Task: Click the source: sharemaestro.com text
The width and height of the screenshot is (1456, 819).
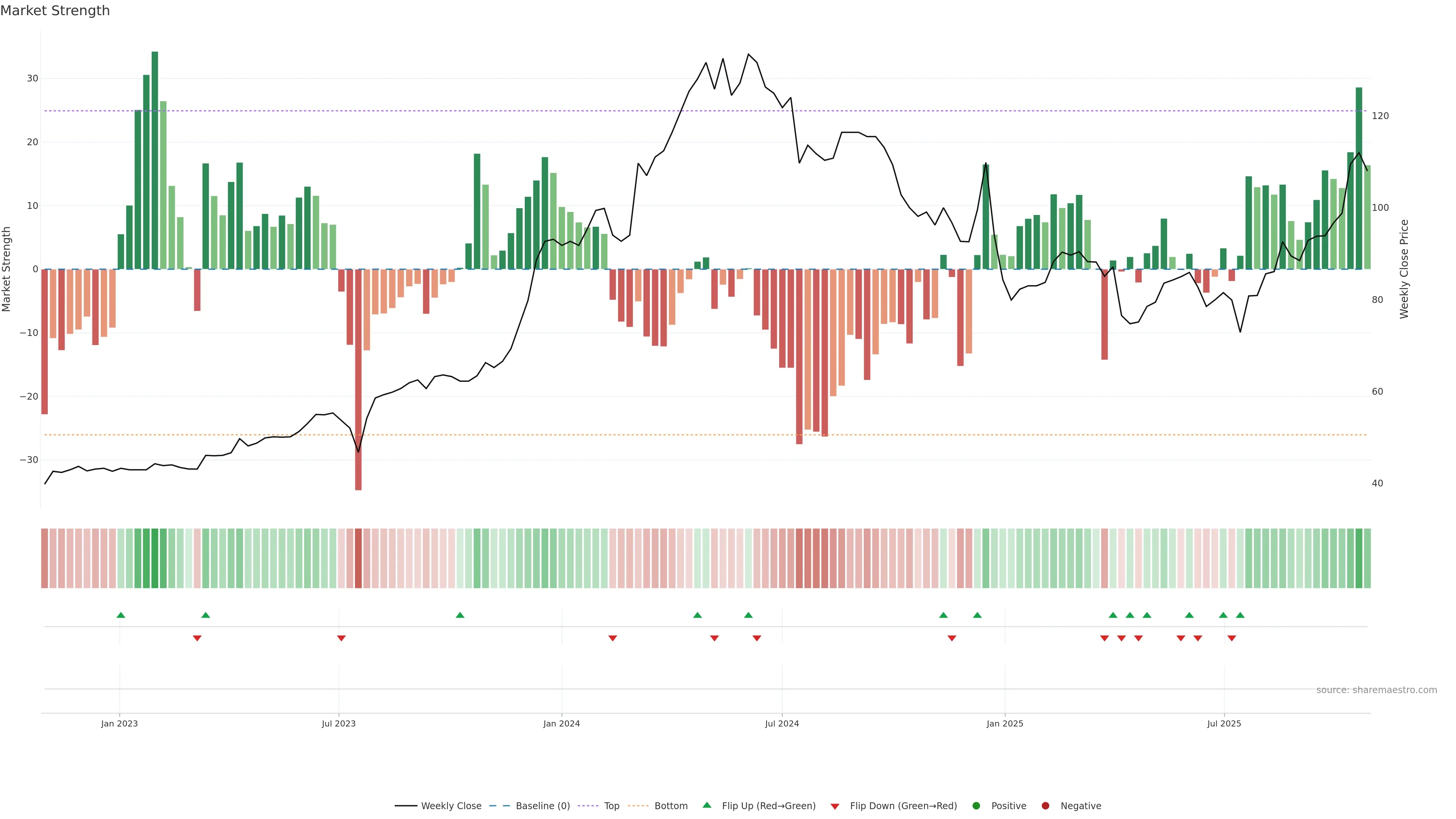Action: [x=1376, y=690]
